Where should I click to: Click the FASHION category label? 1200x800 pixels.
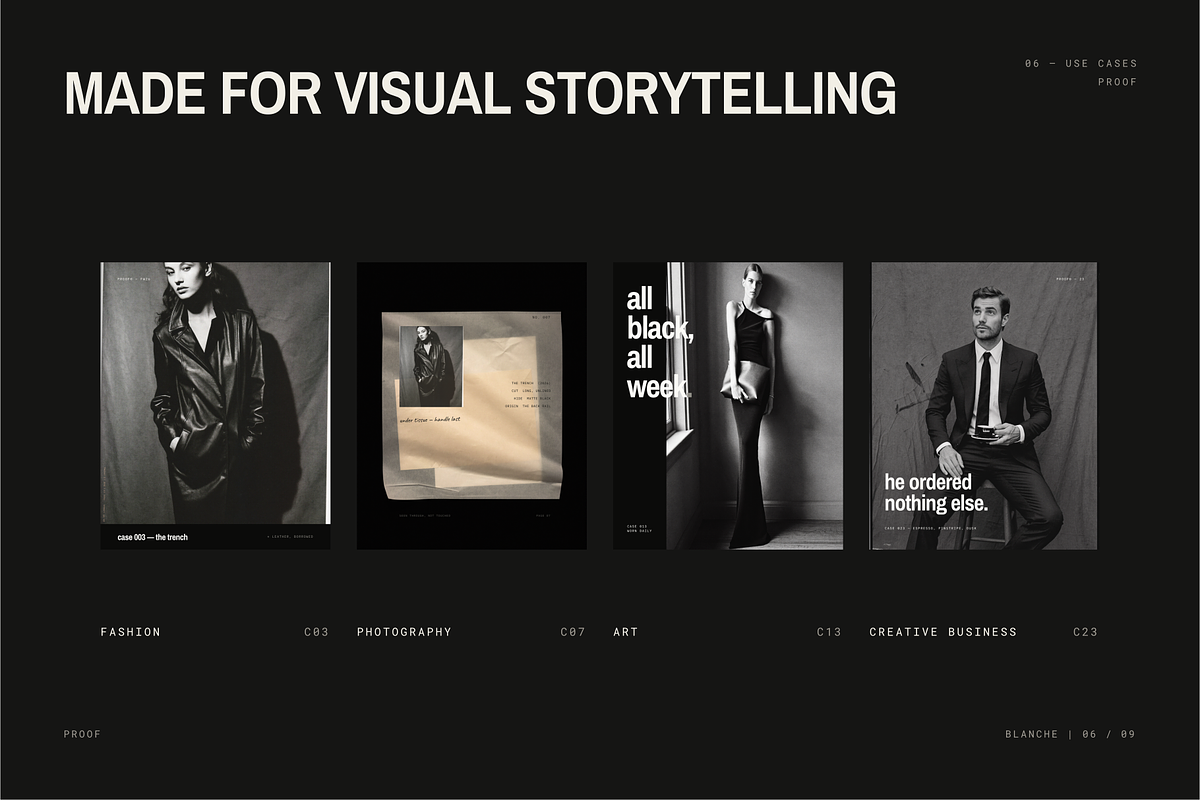[130, 632]
